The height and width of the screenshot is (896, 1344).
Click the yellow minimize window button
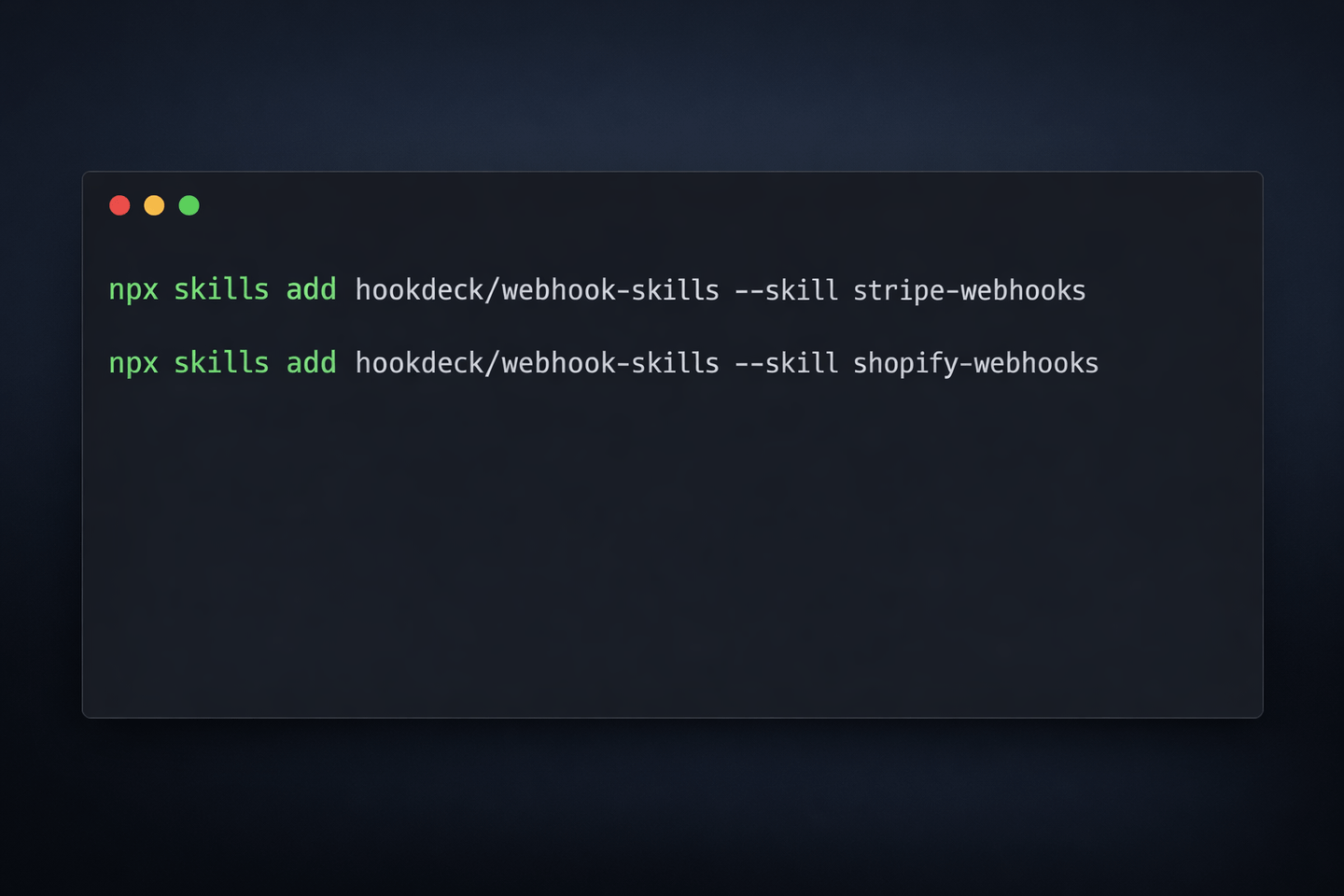click(x=154, y=205)
